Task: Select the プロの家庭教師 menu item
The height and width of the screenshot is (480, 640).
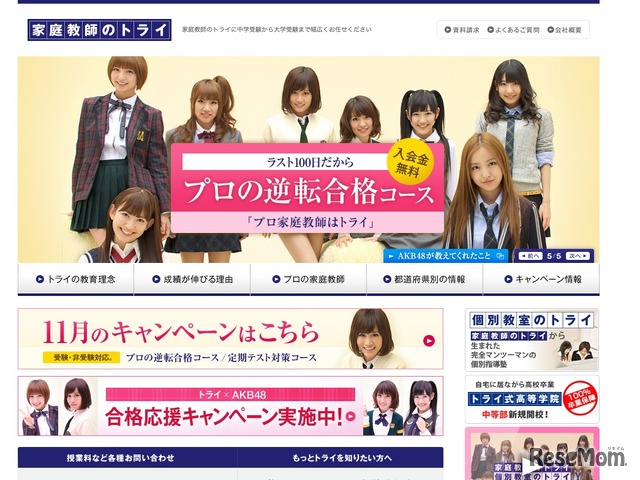Action: click(x=308, y=279)
